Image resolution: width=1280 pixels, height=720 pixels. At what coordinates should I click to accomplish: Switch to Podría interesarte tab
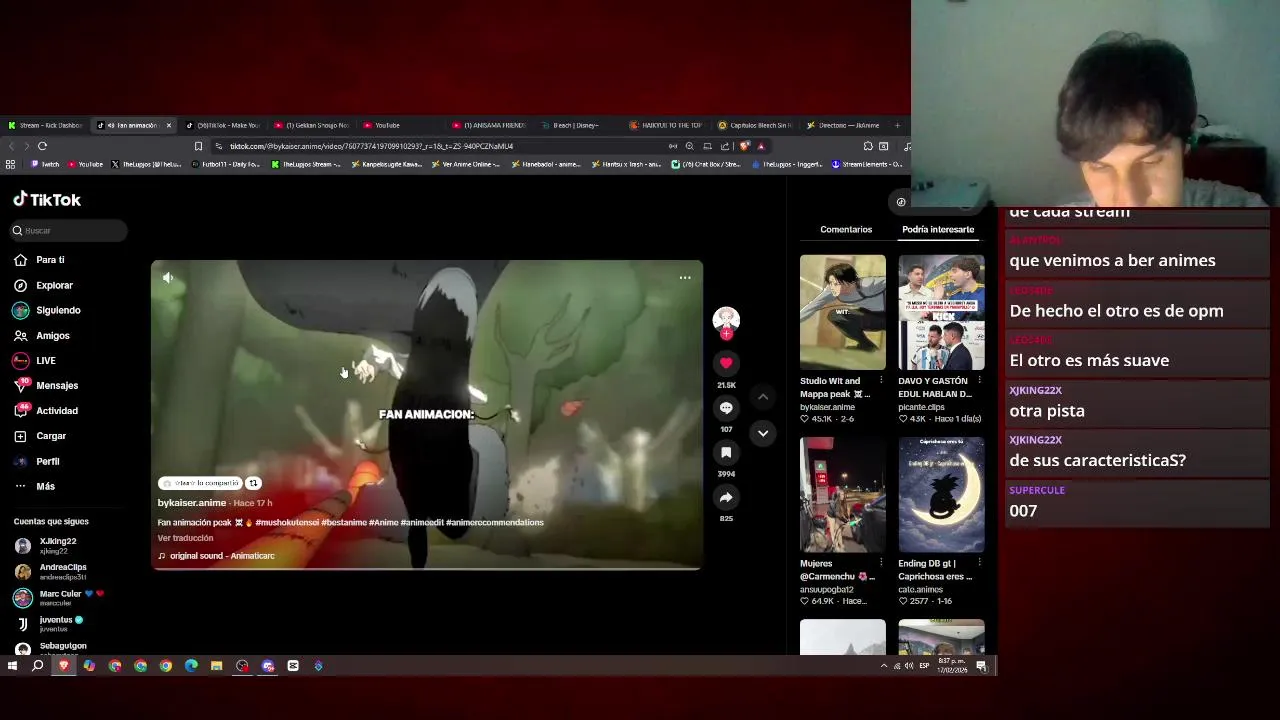[938, 230]
